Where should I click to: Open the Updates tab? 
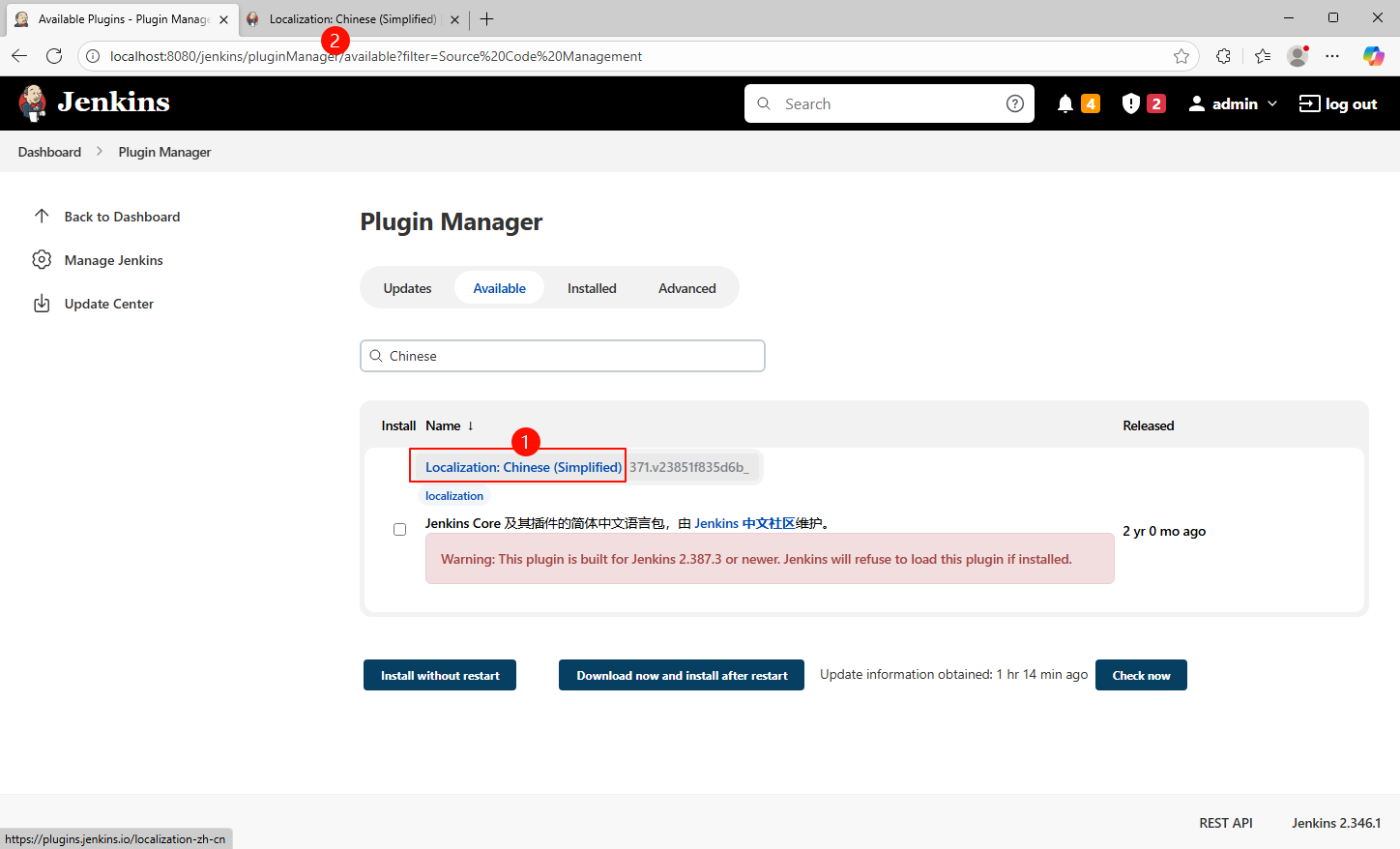click(407, 288)
